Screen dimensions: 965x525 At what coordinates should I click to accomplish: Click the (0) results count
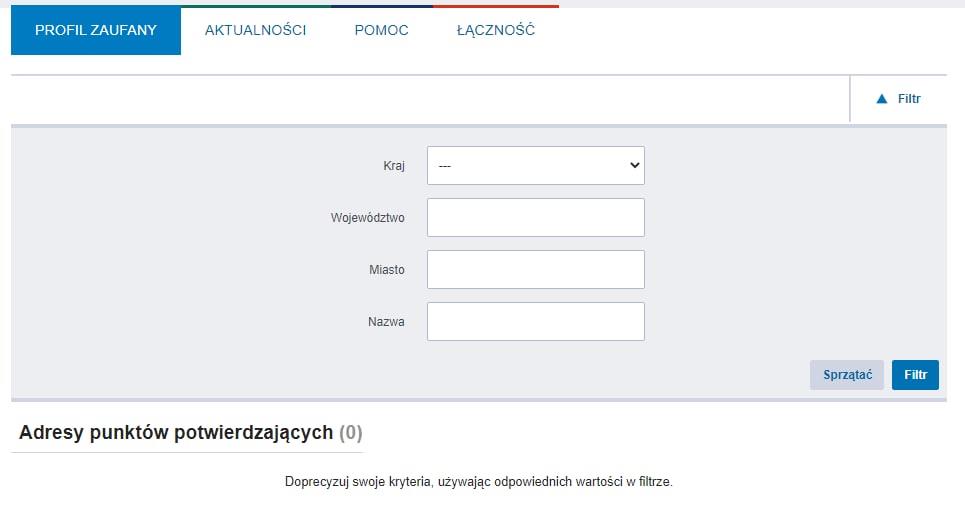[x=350, y=433]
